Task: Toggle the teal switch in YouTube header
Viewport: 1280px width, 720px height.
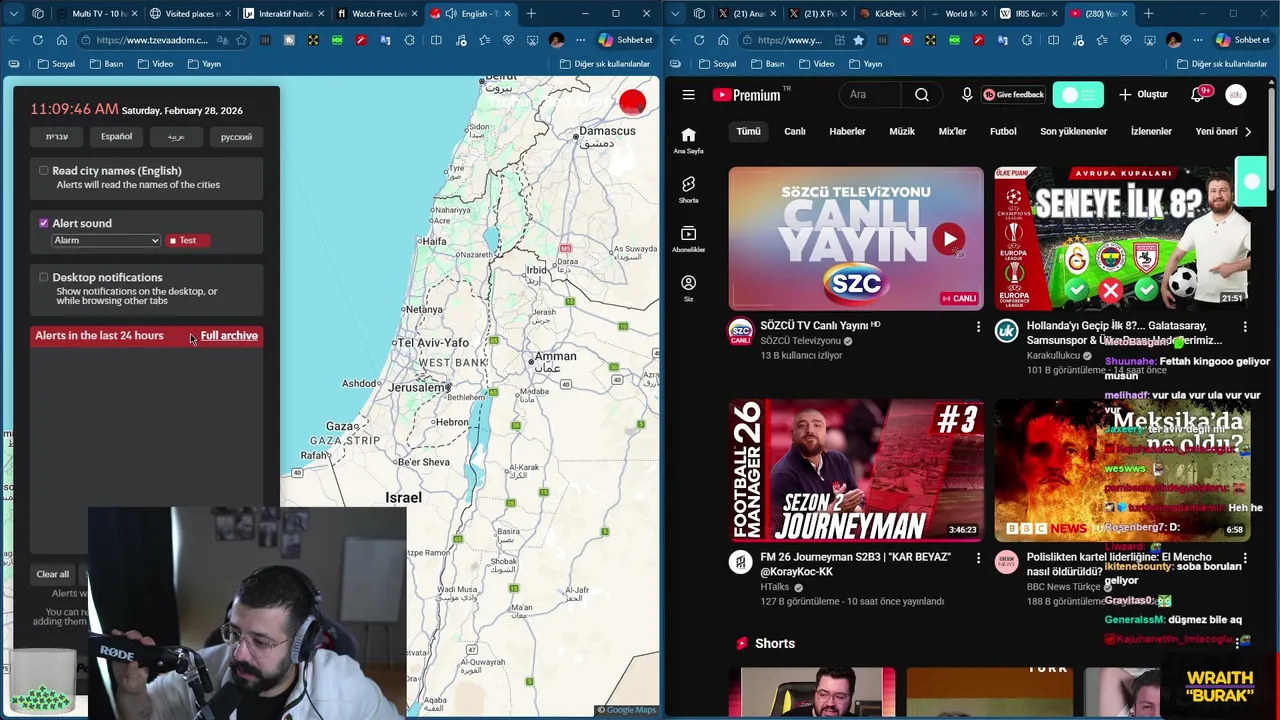Action: 1078,95
